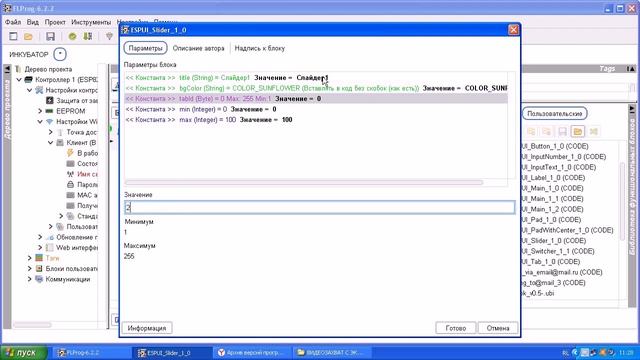Click the Контроллер 1 chip icon
Viewport: 640px width, 360px height.
pyautogui.click(x=29, y=79)
